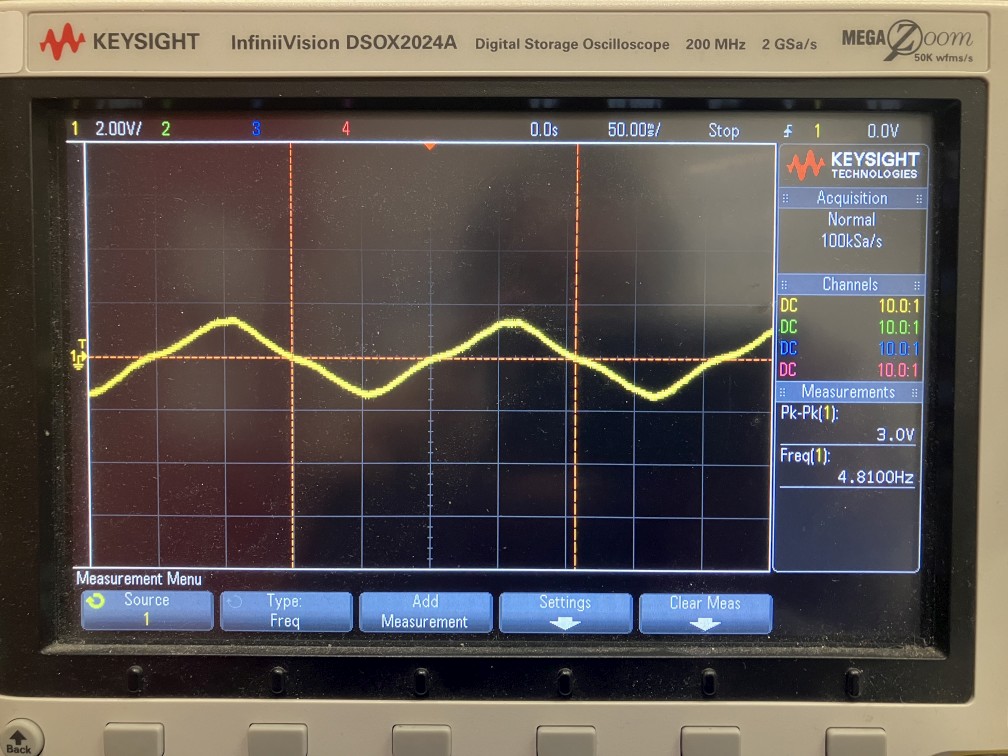Toggle channel 2 via green label
Viewport: 1008px width, 756px height.
point(166,129)
